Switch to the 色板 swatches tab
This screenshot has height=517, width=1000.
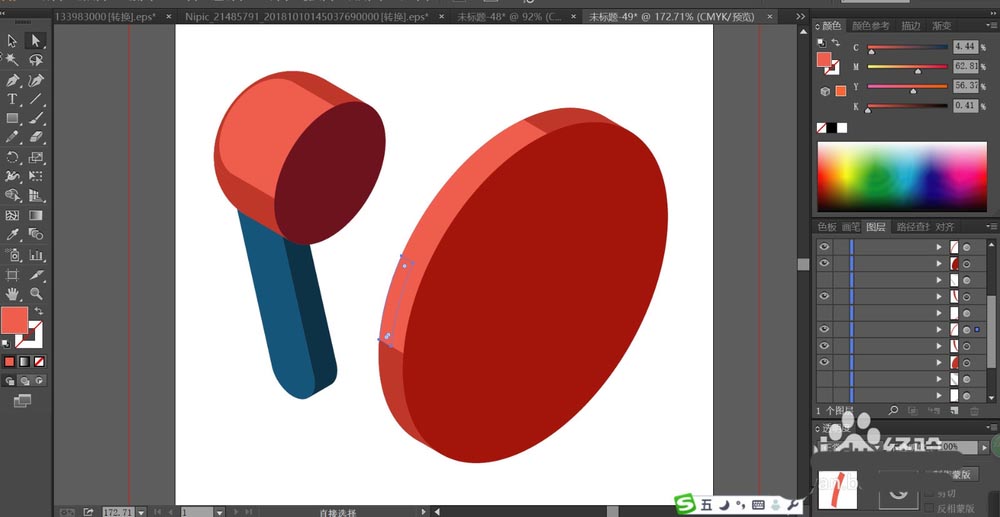coord(827,226)
